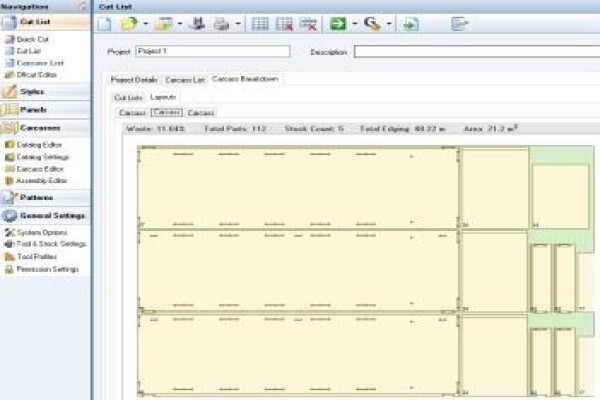This screenshot has height=400, width=600.
Task: Expand the dropdown beside the green arrow icon
Action: point(355,24)
